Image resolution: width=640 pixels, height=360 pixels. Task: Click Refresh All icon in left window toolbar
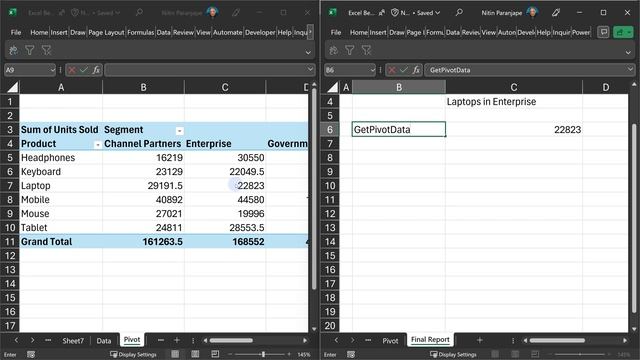coord(13,50)
